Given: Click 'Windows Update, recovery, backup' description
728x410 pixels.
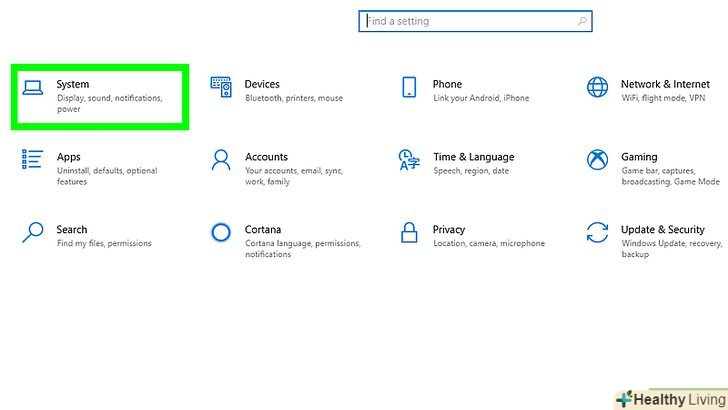Looking at the screenshot, I should click(672, 248).
